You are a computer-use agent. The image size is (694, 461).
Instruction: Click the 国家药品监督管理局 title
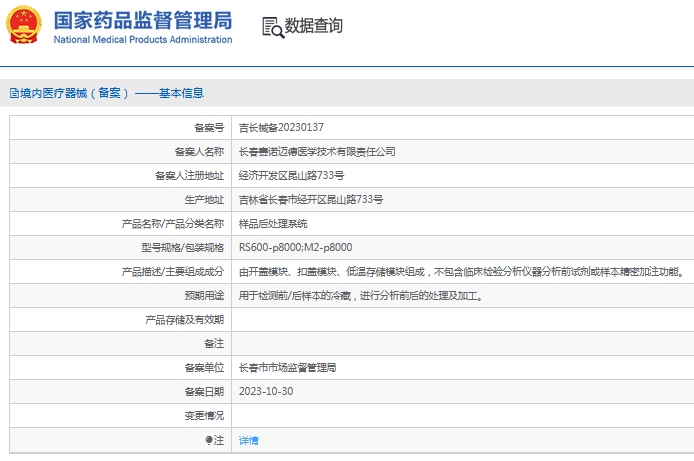(143, 20)
